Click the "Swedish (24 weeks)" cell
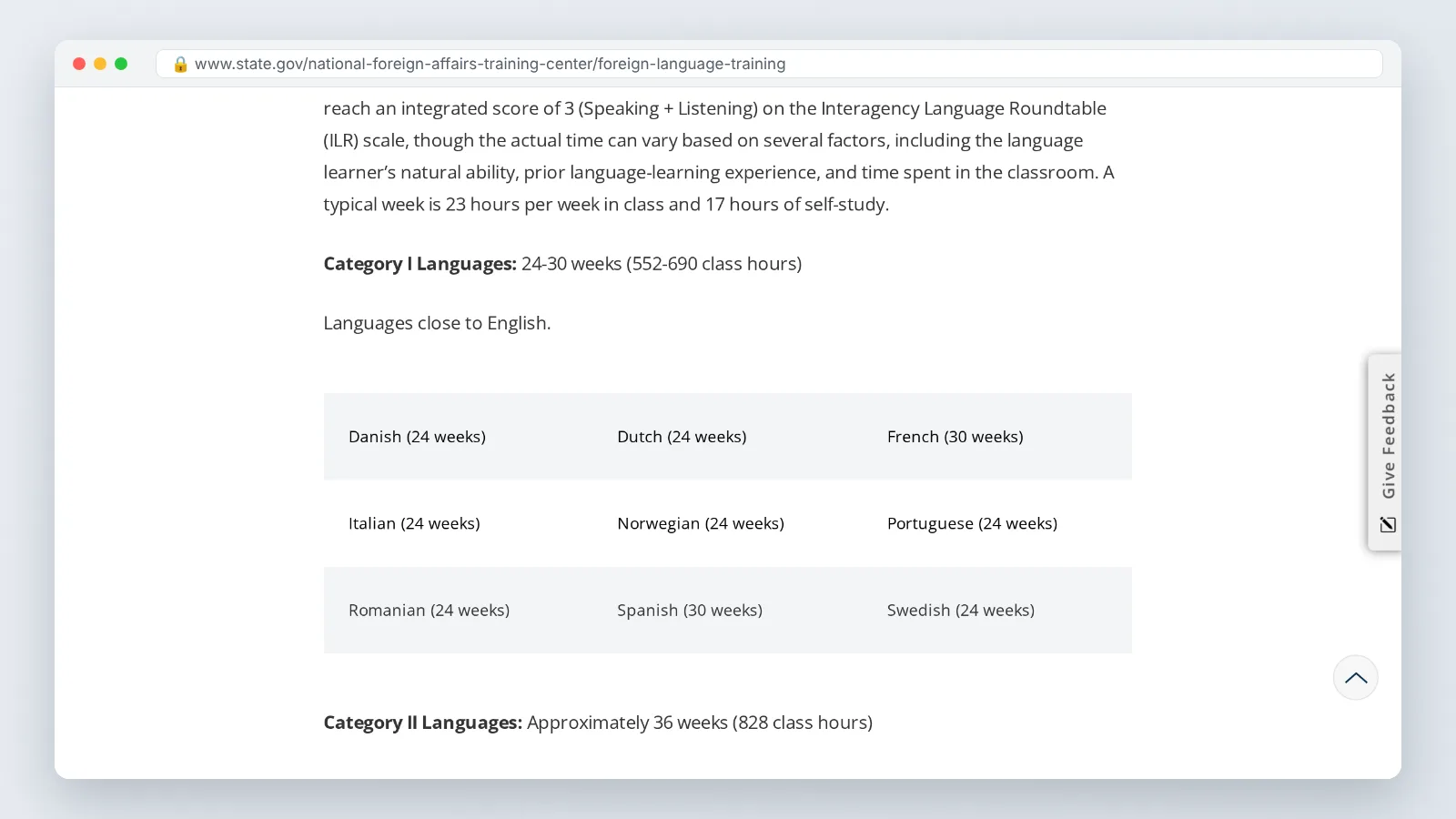 (x=997, y=610)
